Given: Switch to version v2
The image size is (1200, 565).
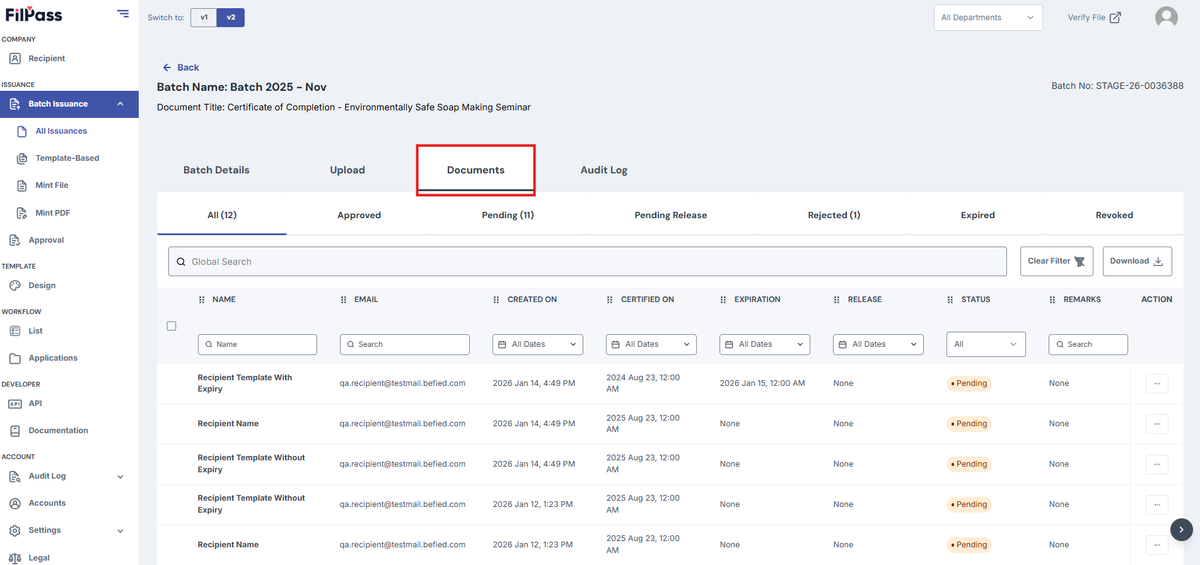Looking at the screenshot, I should tap(231, 17).
